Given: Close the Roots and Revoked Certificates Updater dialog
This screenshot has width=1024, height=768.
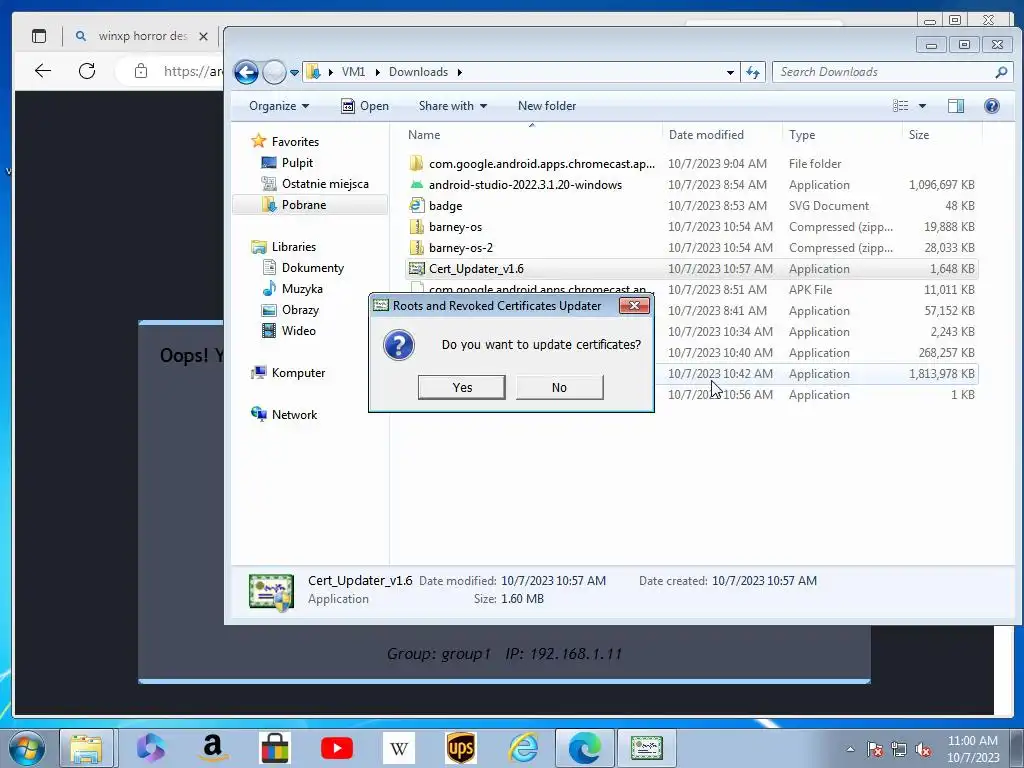Looking at the screenshot, I should pyautogui.click(x=633, y=306).
